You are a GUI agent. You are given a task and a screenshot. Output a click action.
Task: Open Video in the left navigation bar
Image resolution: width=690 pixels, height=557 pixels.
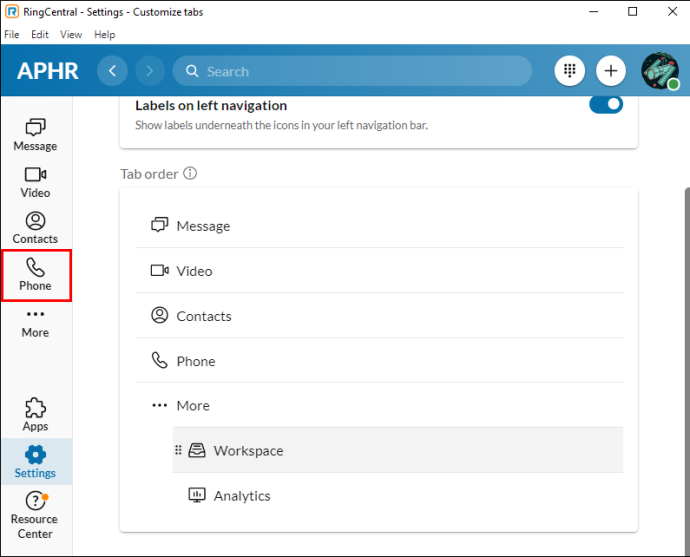(35, 182)
